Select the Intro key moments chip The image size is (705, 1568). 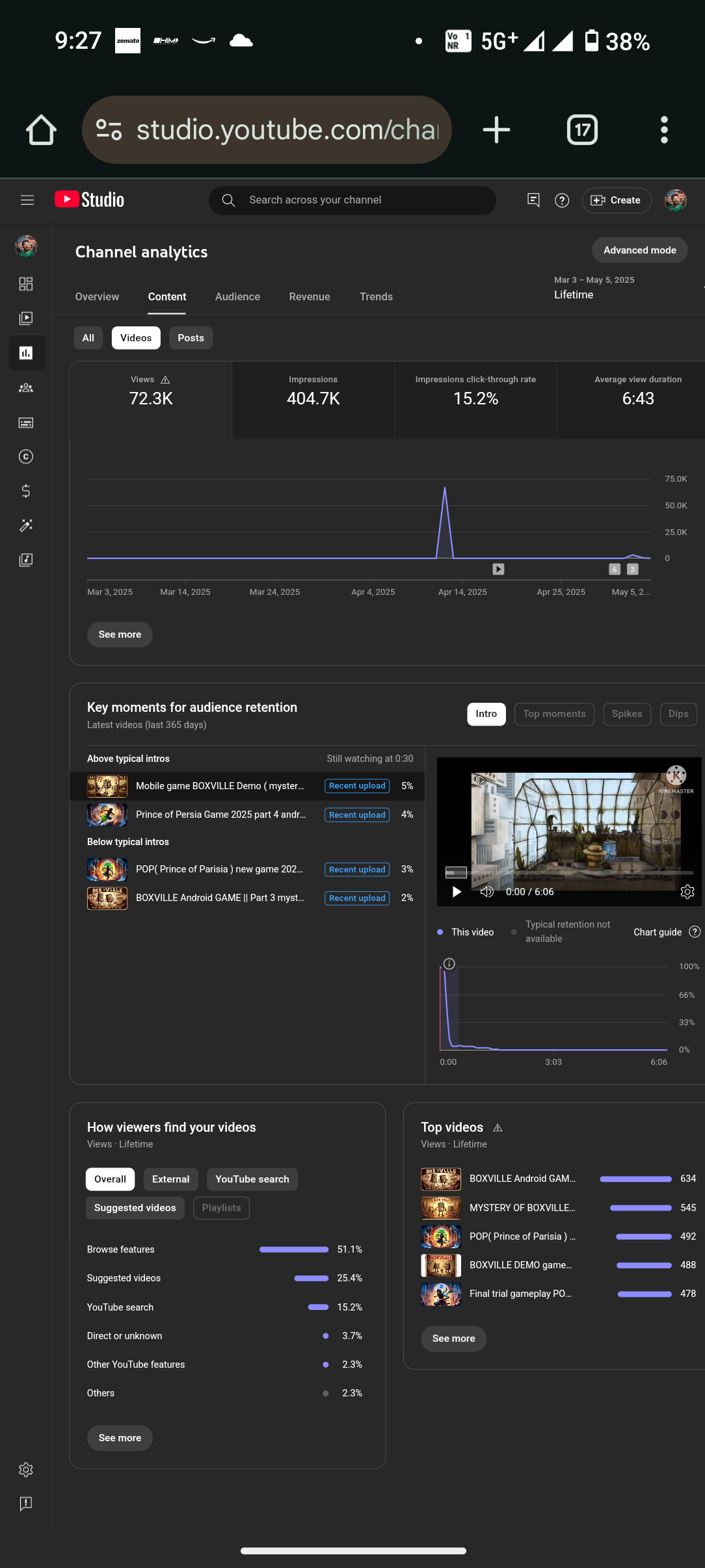pyautogui.click(x=486, y=714)
